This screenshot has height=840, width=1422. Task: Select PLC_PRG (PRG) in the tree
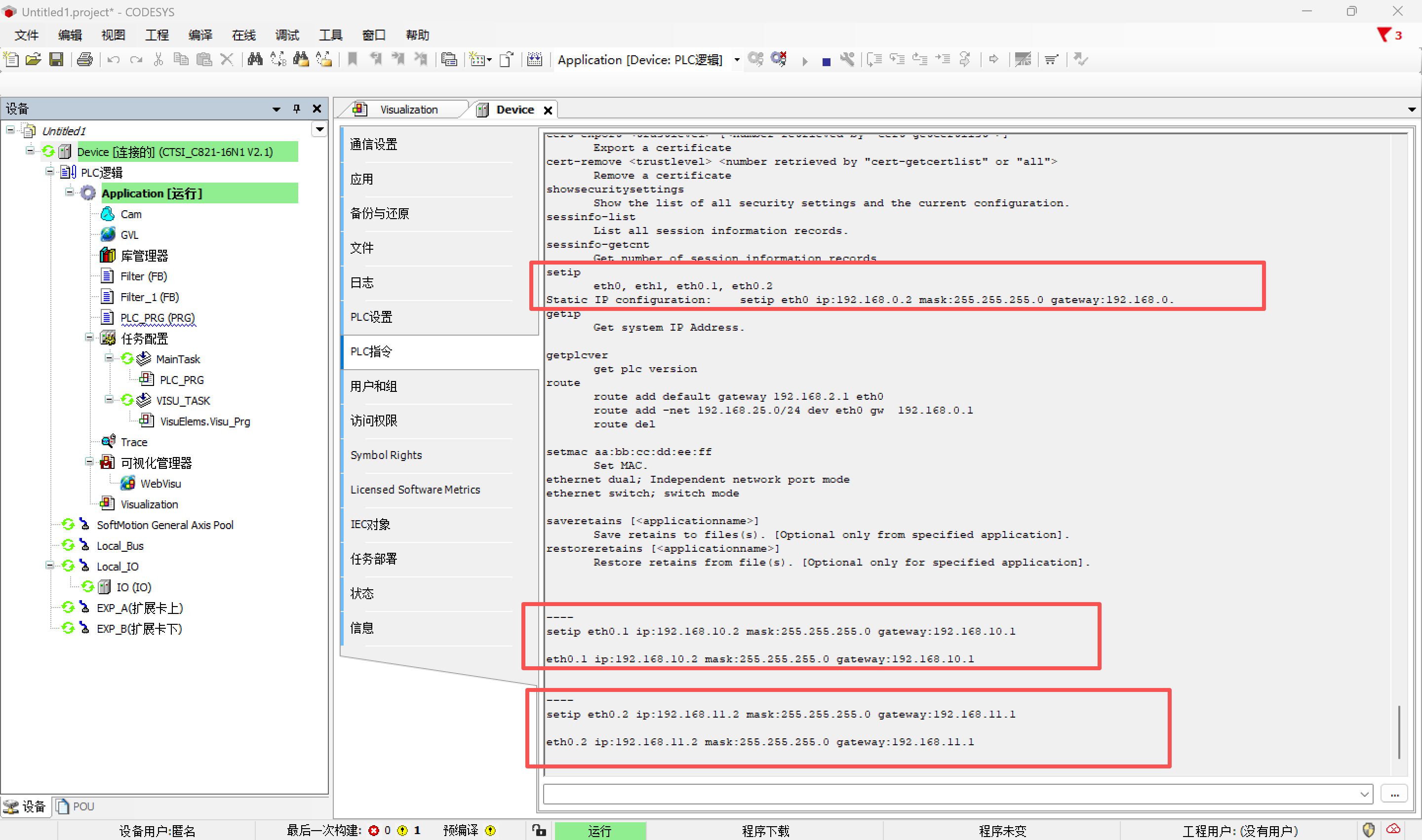point(158,318)
